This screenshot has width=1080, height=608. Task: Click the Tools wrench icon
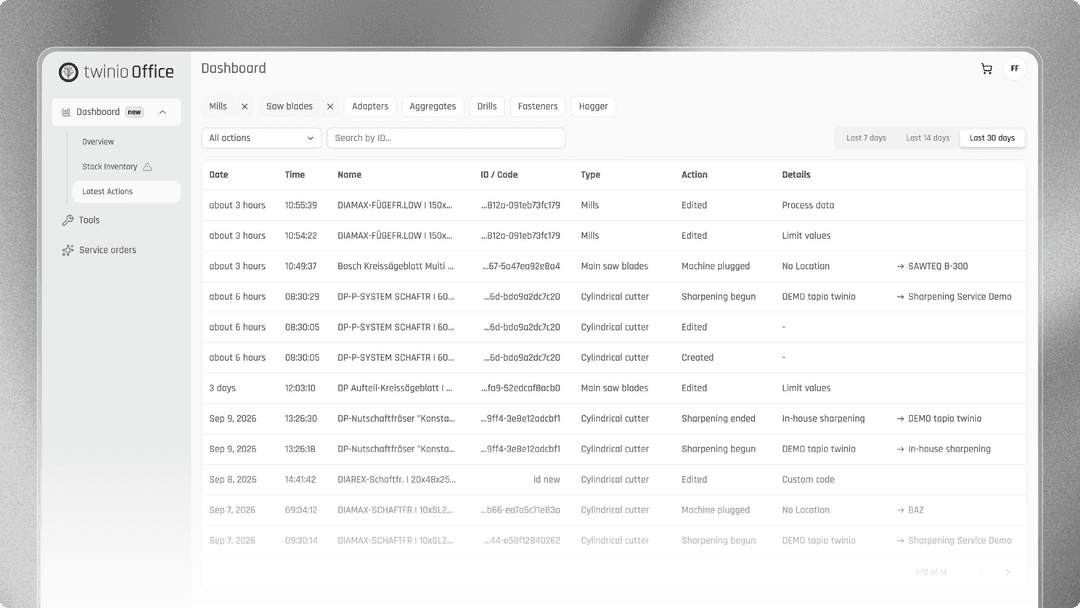coord(68,220)
